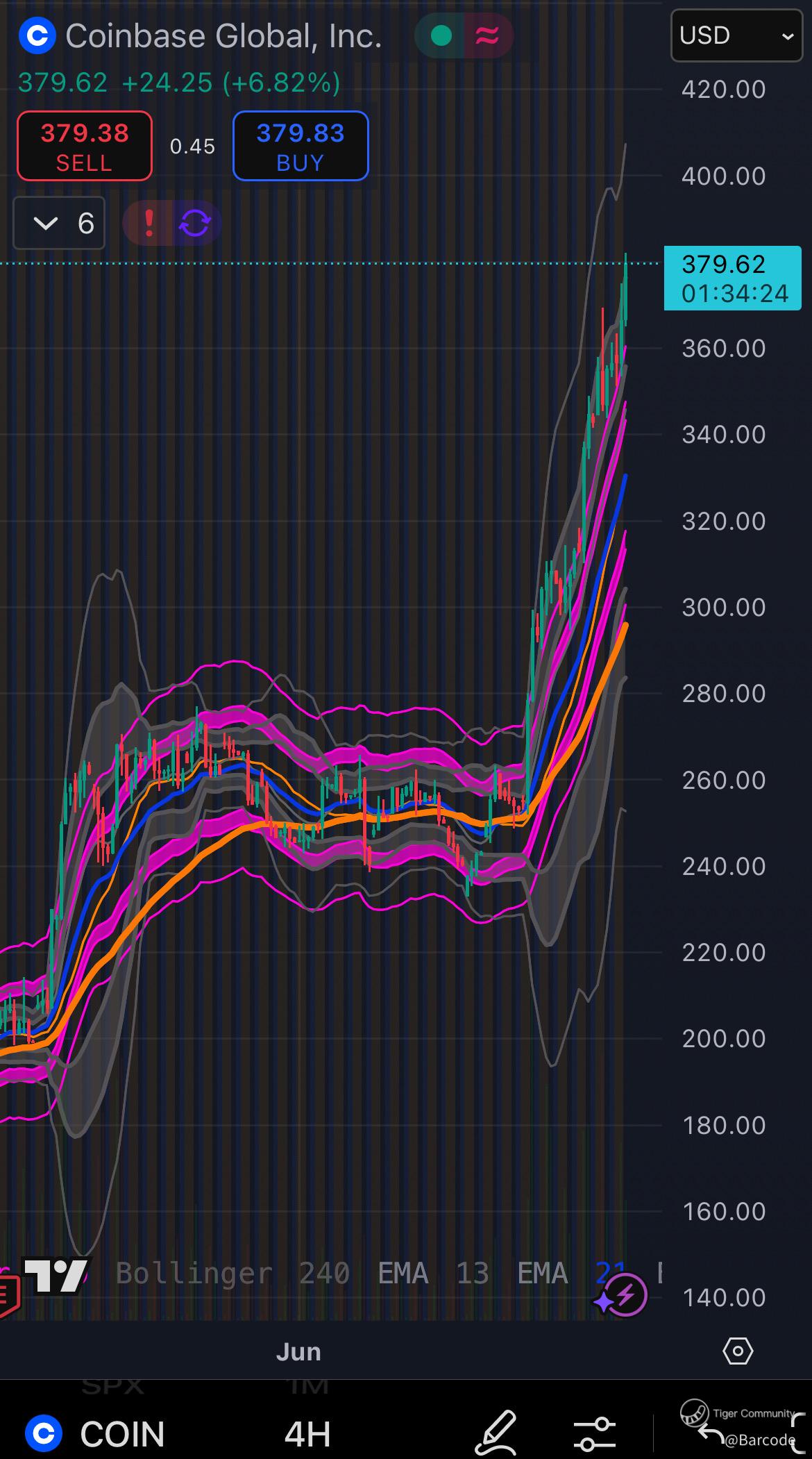Tap the 180.00 price axis label
This screenshot has height=1459, width=812.
[x=724, y=1126]
